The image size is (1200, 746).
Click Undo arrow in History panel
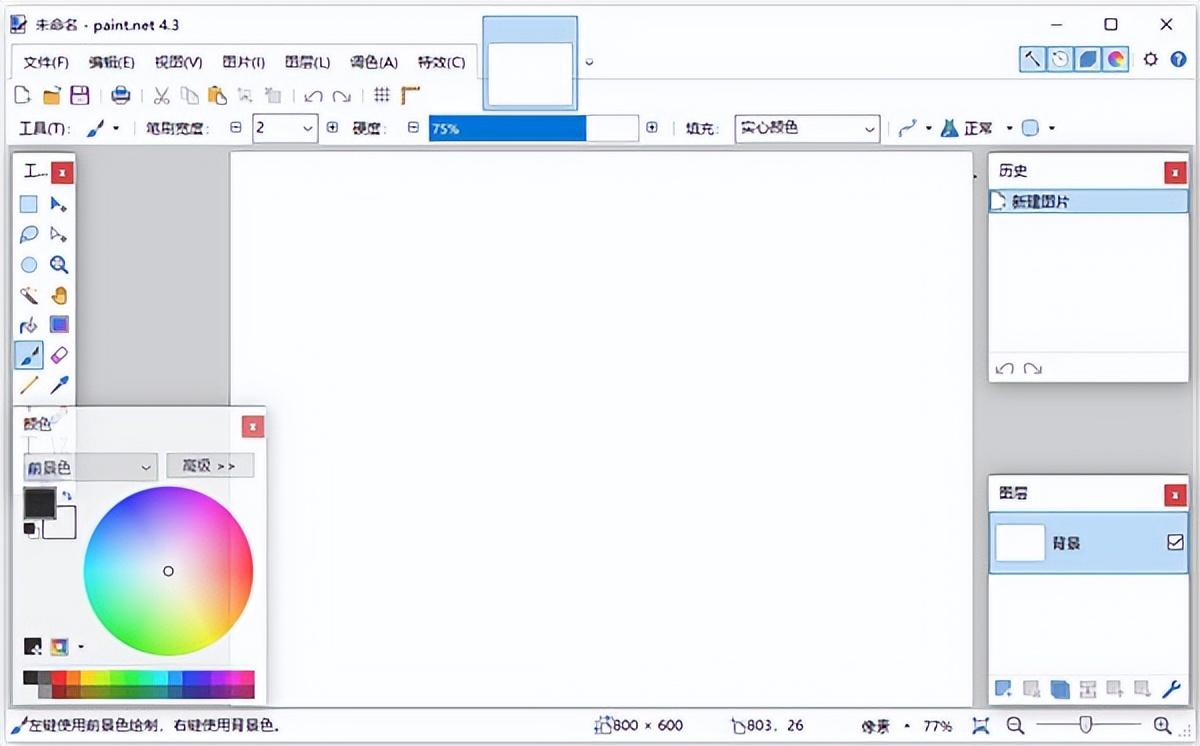coord(1005,369)
